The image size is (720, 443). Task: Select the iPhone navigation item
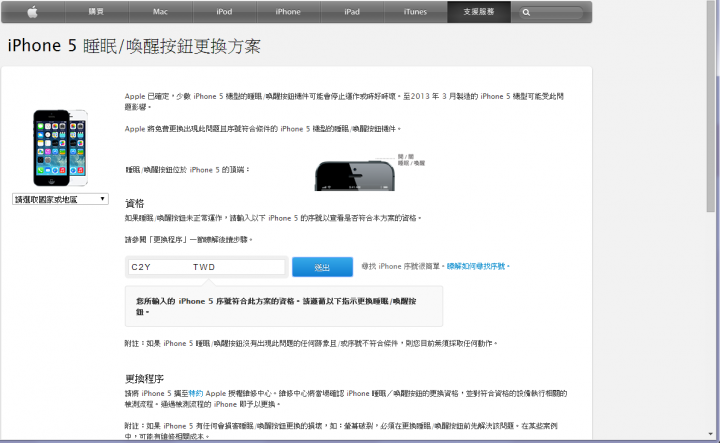[x=288, y=12]
